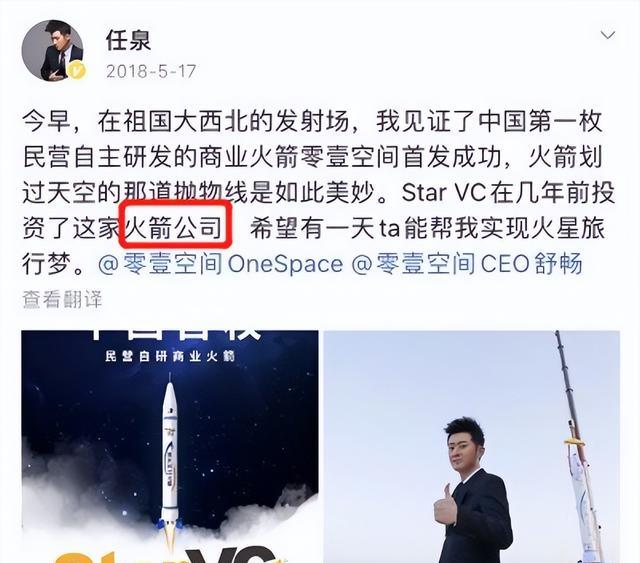The width and height of the screenshot is (640, 563).
Task: Open 任泉's round profile avatar
Action: pyautogui.click(x=52, y=51)
